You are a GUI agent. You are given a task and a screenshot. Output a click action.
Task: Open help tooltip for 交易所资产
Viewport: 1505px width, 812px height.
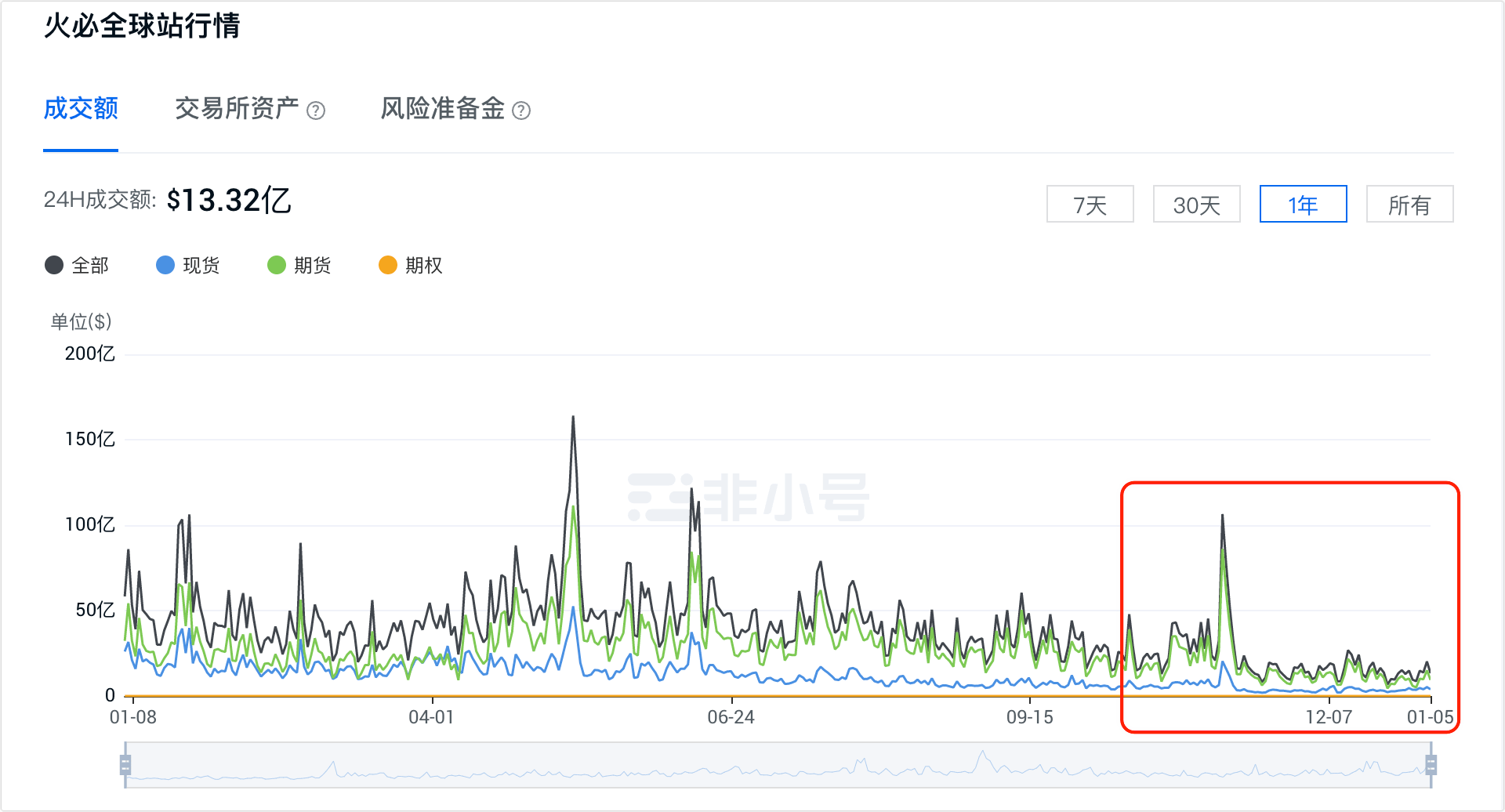[317, 110]
